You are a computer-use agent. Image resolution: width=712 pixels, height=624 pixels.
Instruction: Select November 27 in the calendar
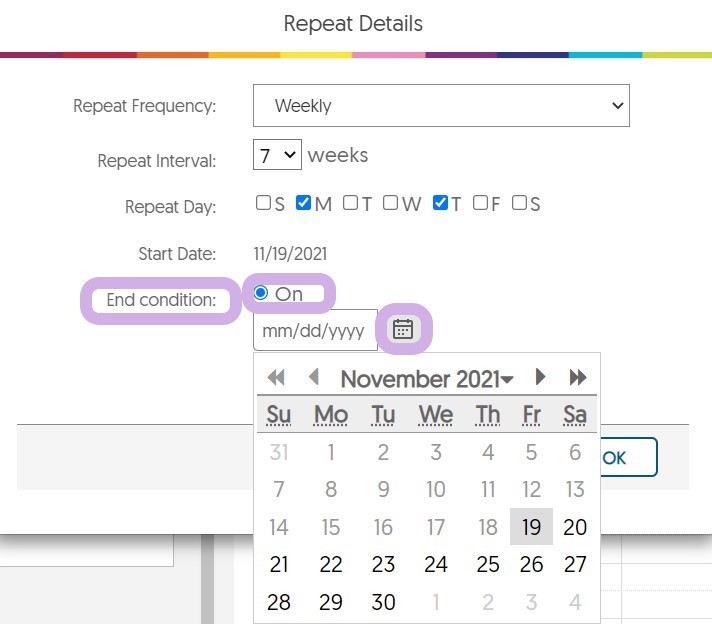(575, 565)
